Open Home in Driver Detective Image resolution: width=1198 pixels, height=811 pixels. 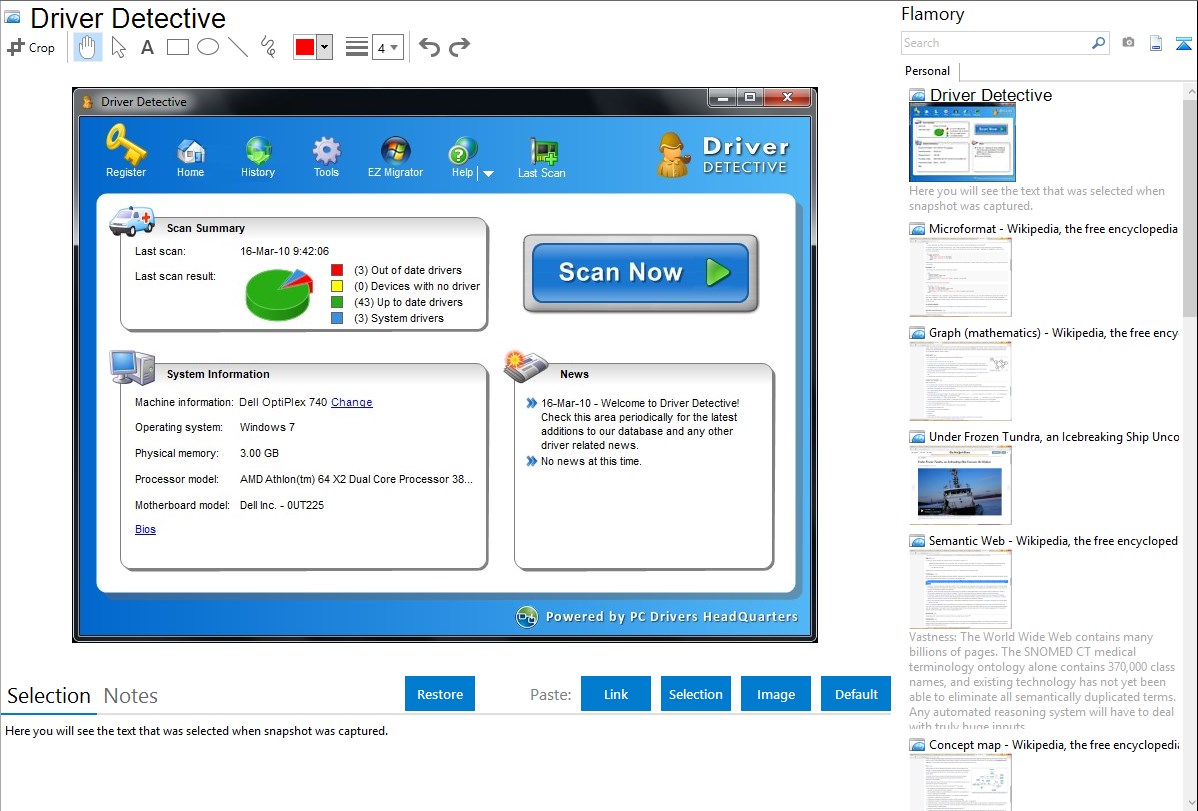click(x=190, y=158)
